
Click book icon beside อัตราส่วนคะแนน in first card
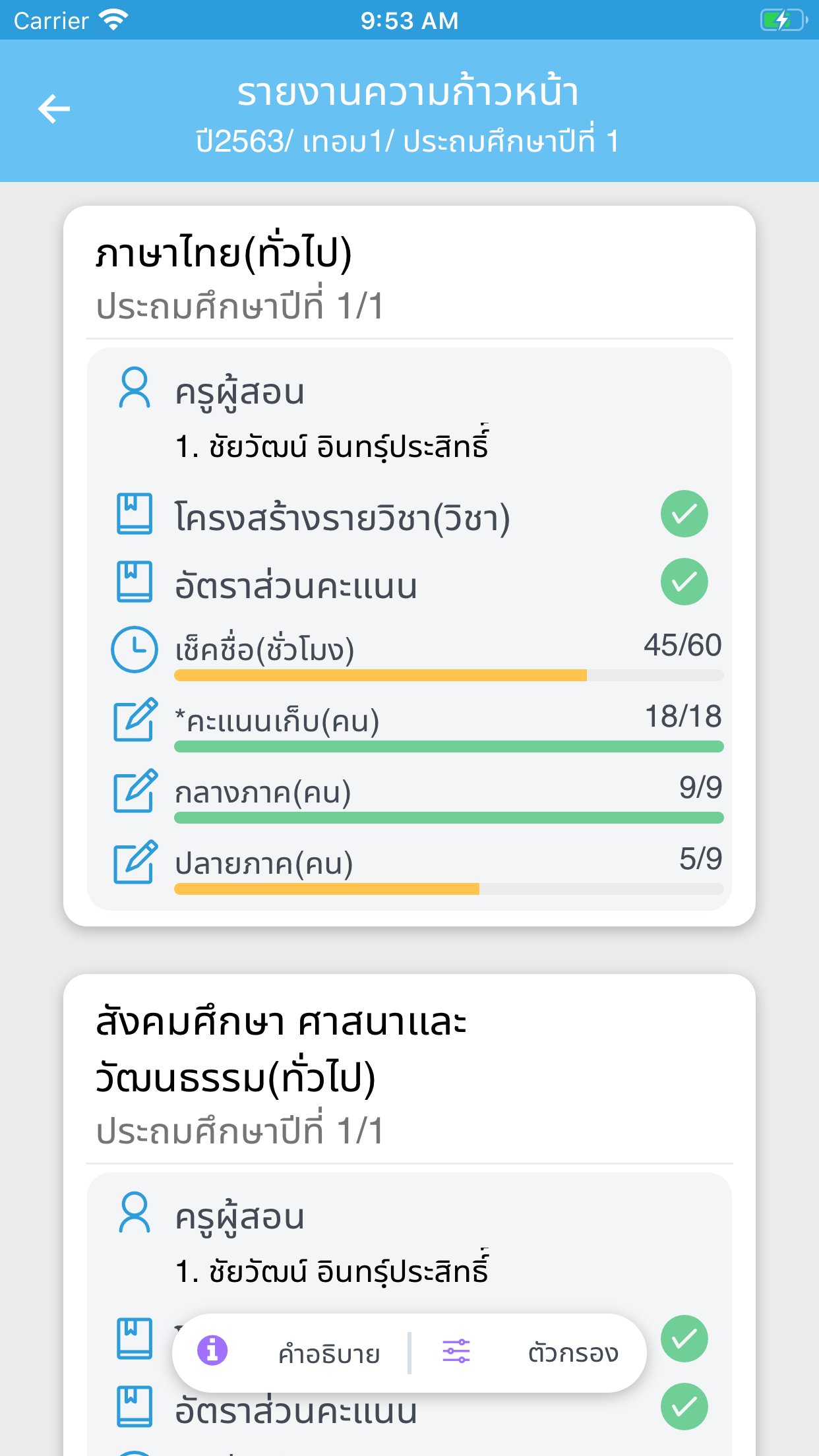[x=135, y=582]
